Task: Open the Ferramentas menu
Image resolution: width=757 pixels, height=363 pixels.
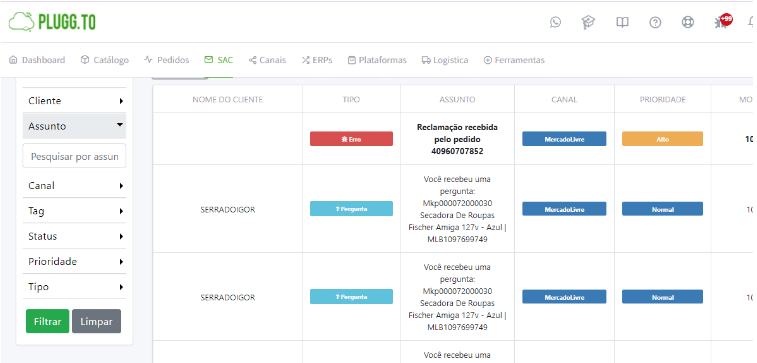Action: (x=514, y=60)
